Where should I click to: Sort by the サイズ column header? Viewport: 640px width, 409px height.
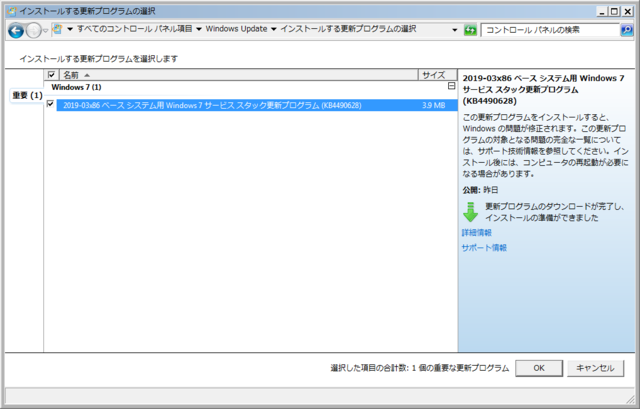tap(438, 75)
